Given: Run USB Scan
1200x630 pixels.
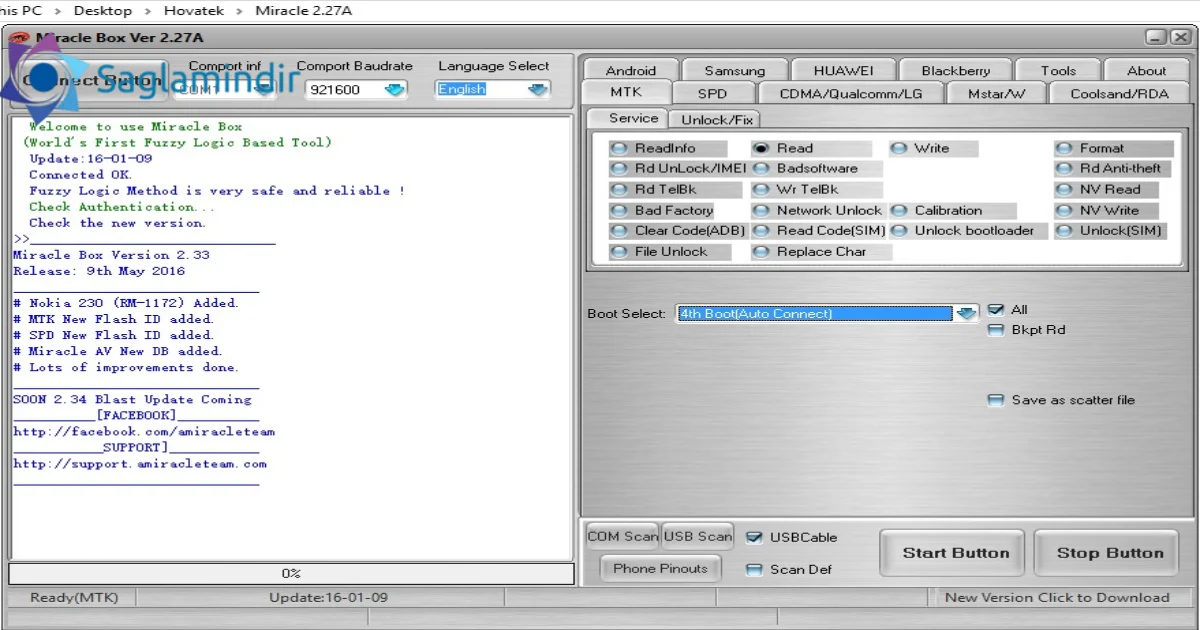Looking at the screenshot, I should tap(698, 536).
